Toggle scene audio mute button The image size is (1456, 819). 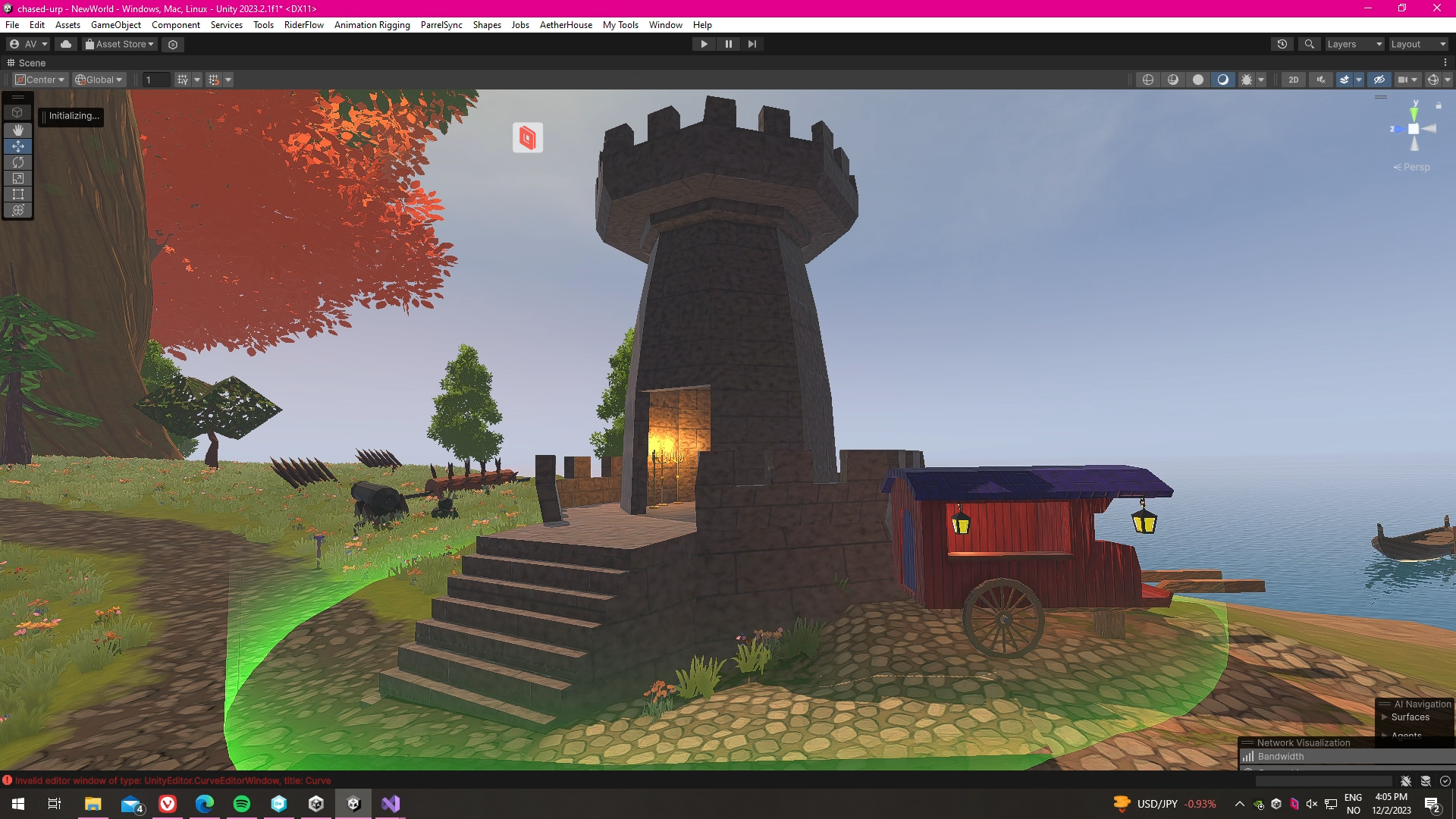(x=1321, y=80)
